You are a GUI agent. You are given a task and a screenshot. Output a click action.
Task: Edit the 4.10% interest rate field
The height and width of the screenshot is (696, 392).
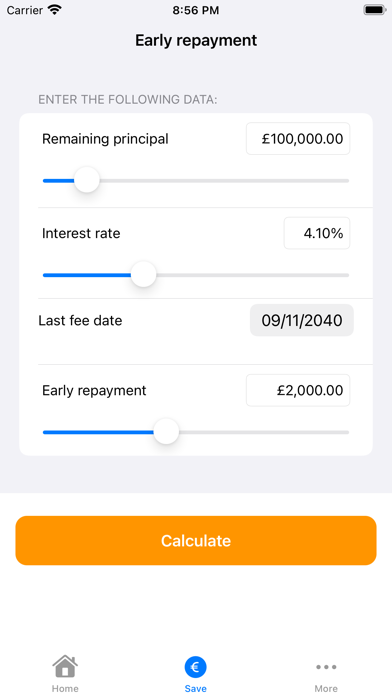click(317, 233)
